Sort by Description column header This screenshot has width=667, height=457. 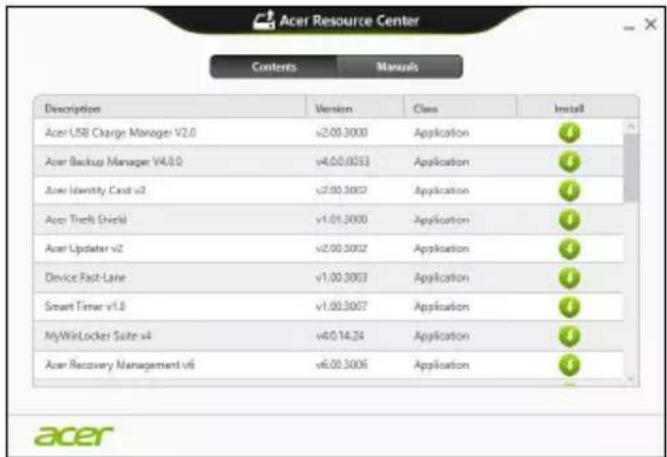click(170, 108)
